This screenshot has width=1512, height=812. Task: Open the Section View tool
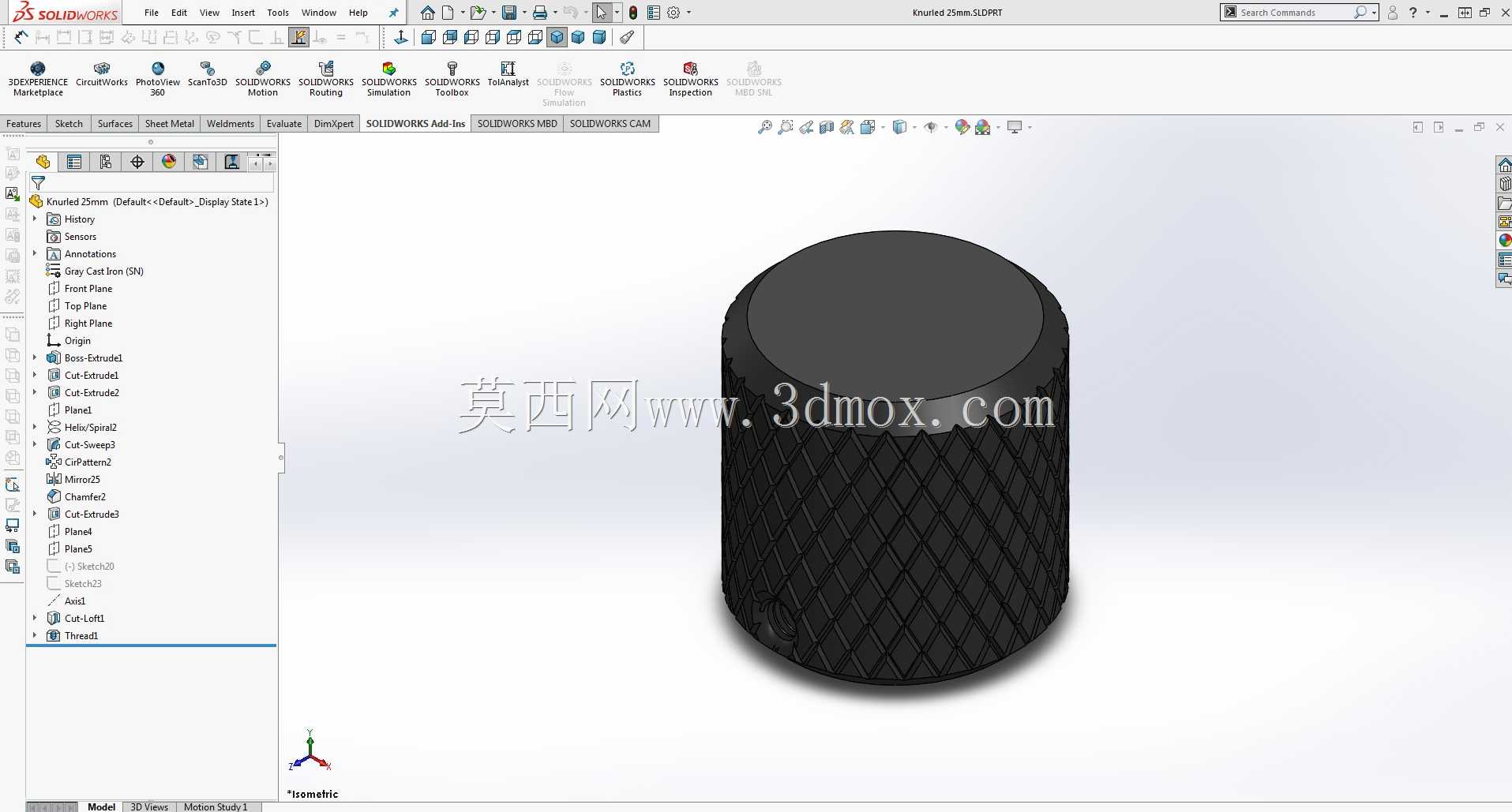827,127
